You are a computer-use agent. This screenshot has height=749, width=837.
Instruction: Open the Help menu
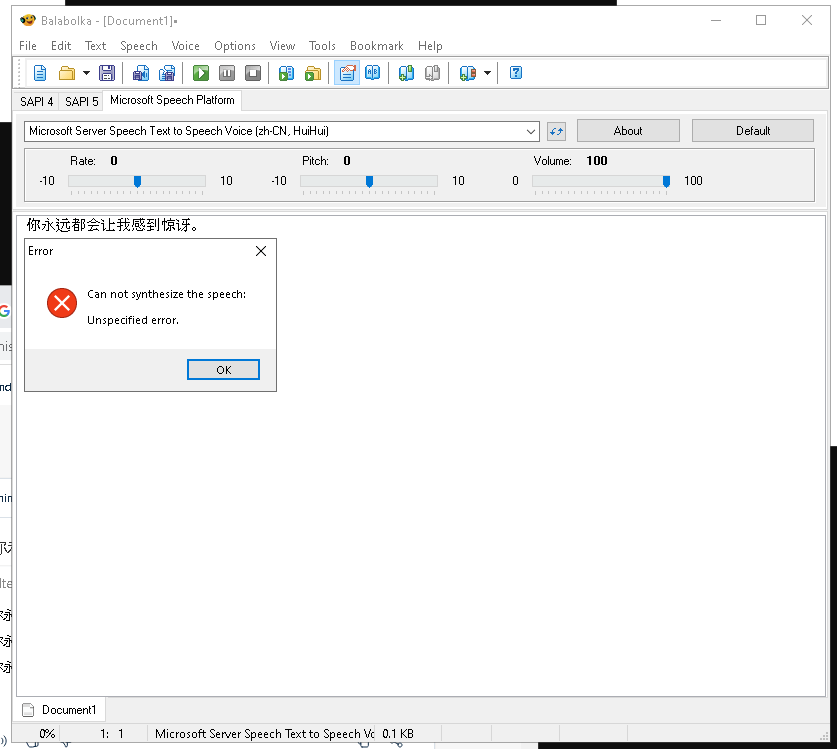pos(430,46)
